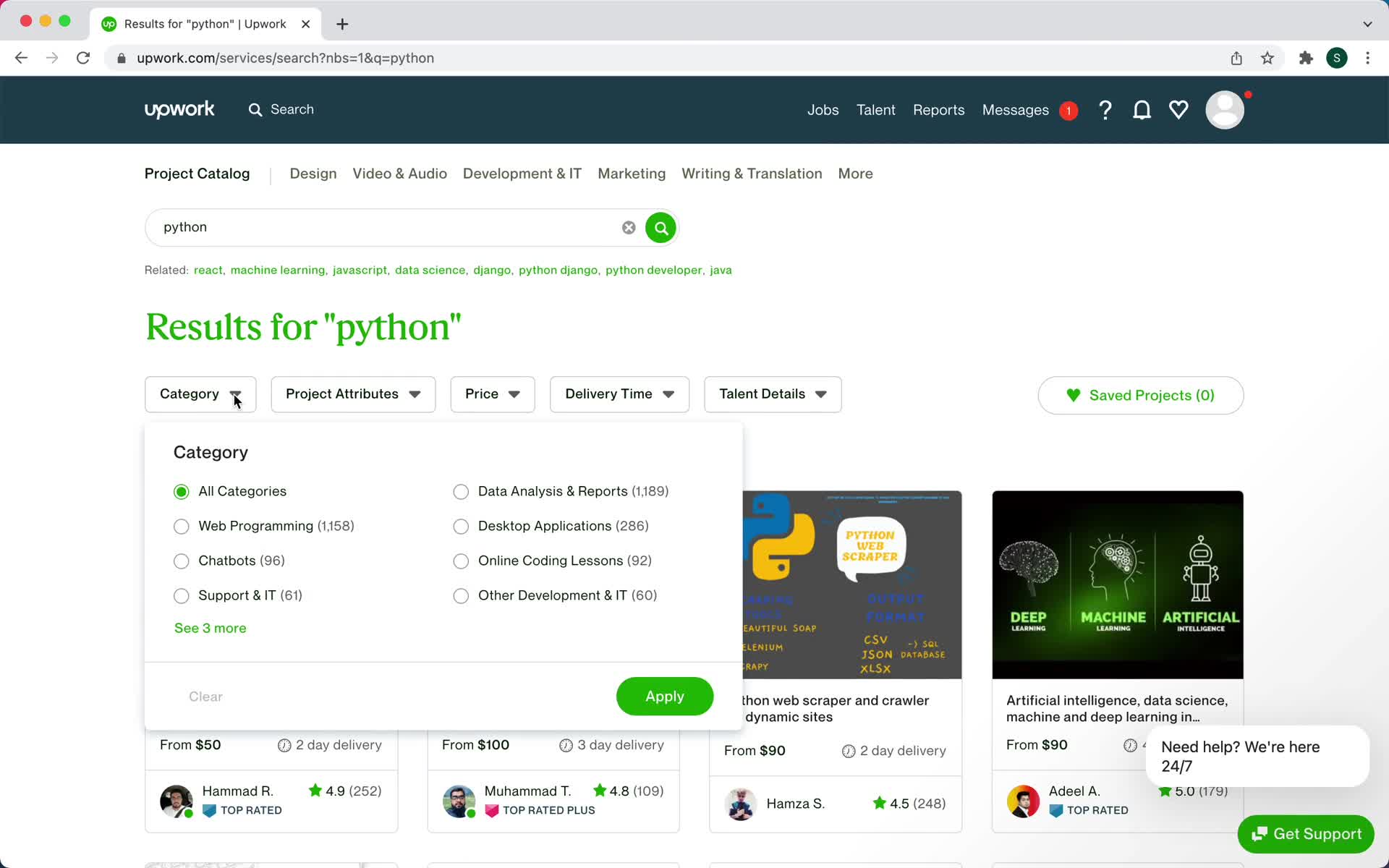This screenshot has width=1389, height=868.
Task: Open Talent Details filter dropdown
Action: pyautogui.click(x=773, y=394)
